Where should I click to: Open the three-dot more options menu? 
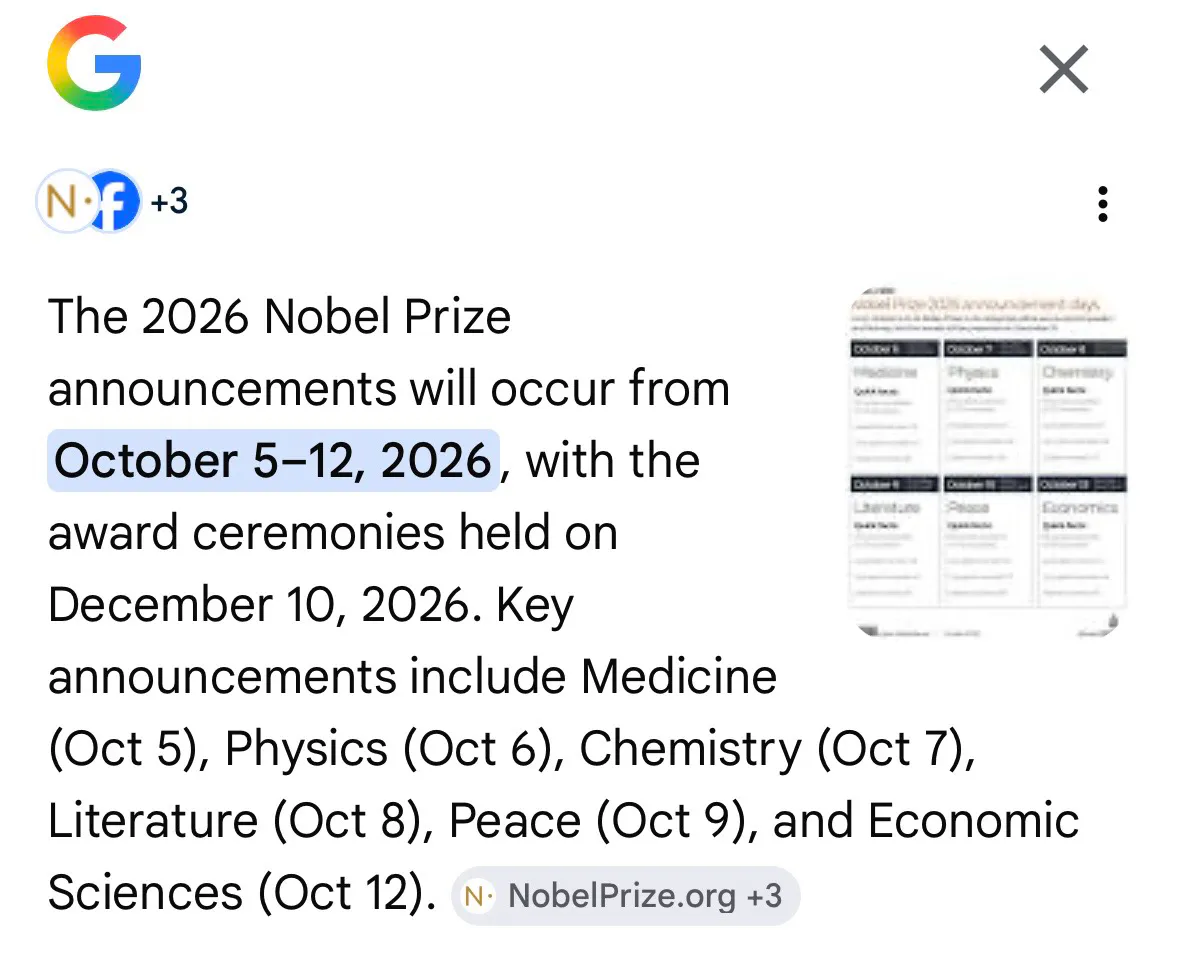(x=1102, y=203)
